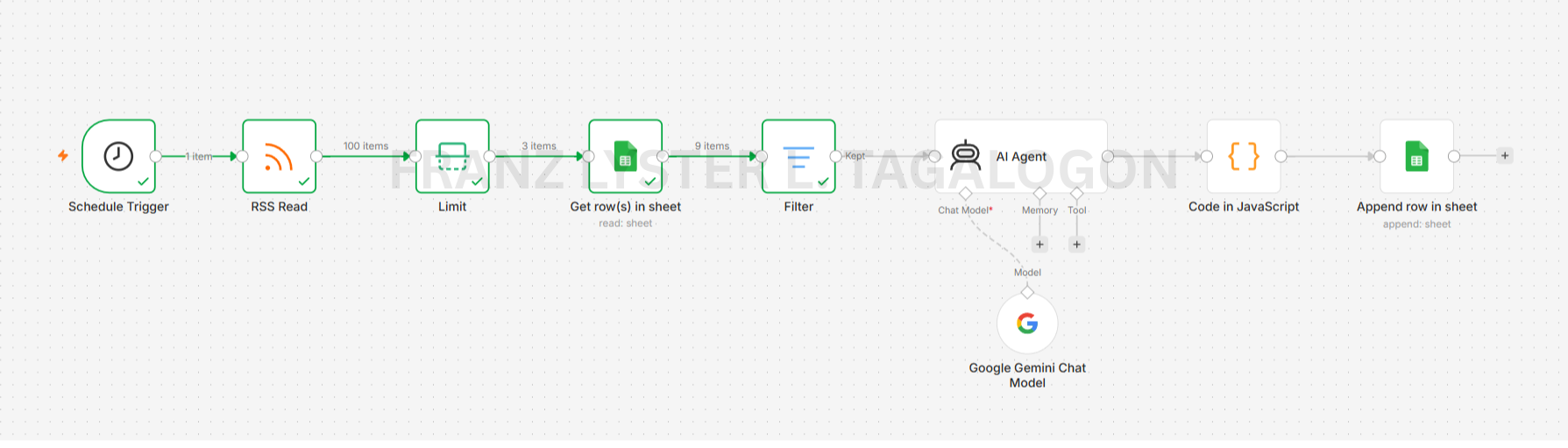Click the 'RSS Read' label text
Screen dimensions: 1568x448
[279, 207]
